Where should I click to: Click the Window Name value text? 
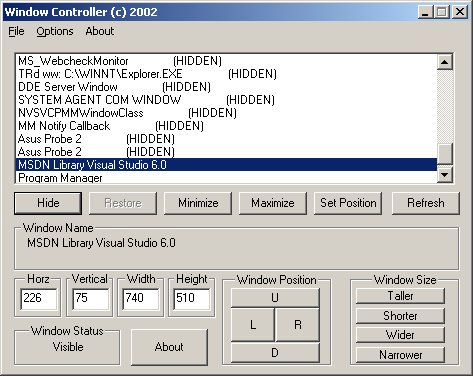point(101,243)
